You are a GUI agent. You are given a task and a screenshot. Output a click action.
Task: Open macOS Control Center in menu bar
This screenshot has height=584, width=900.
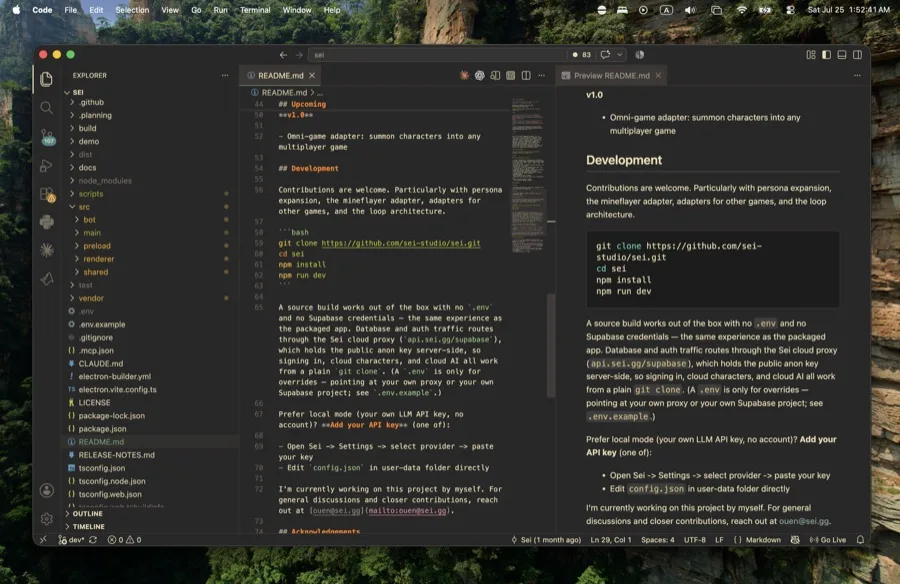point(790,10)
